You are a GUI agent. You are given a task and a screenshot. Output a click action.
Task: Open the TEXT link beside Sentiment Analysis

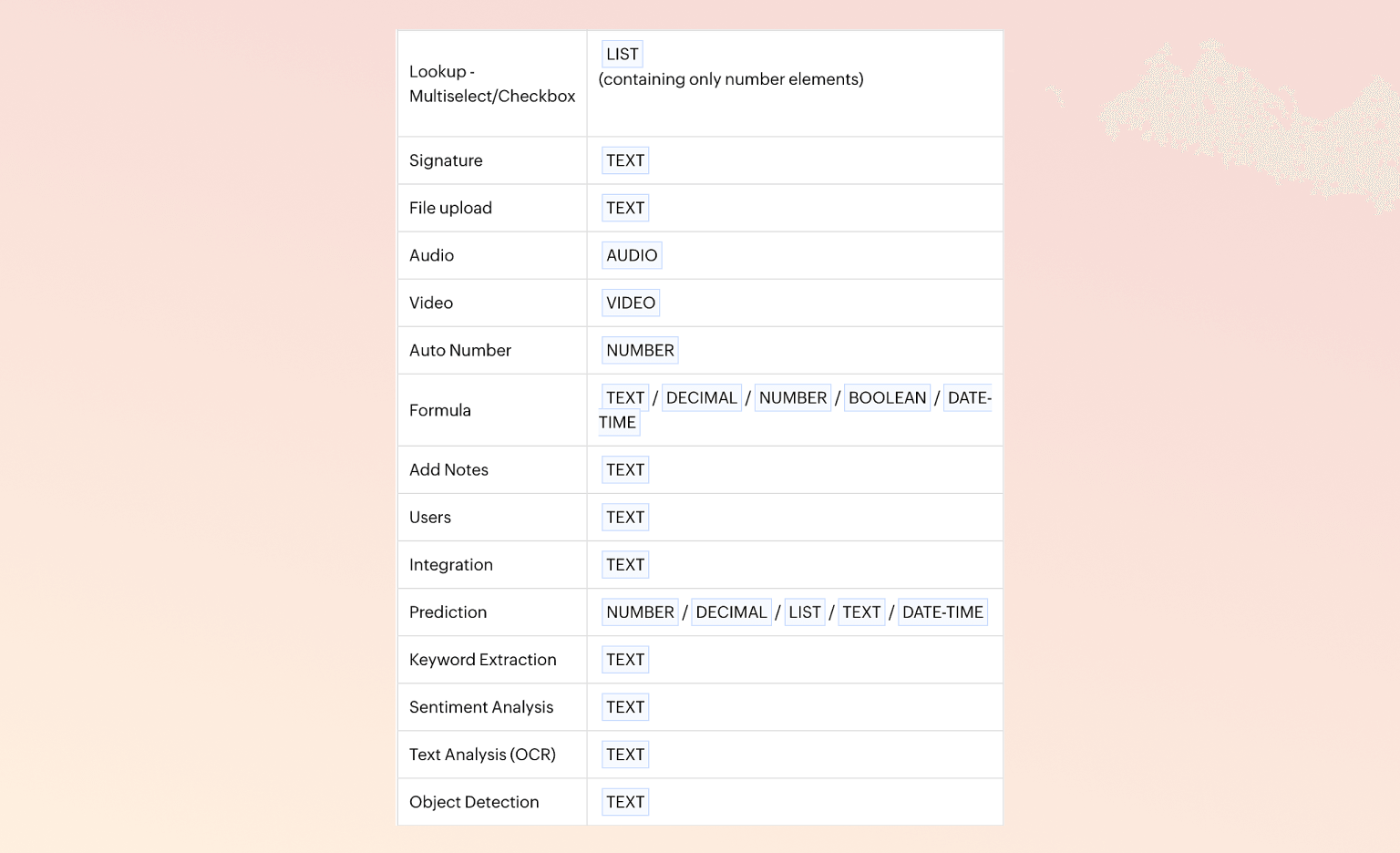tap(625, 707)
